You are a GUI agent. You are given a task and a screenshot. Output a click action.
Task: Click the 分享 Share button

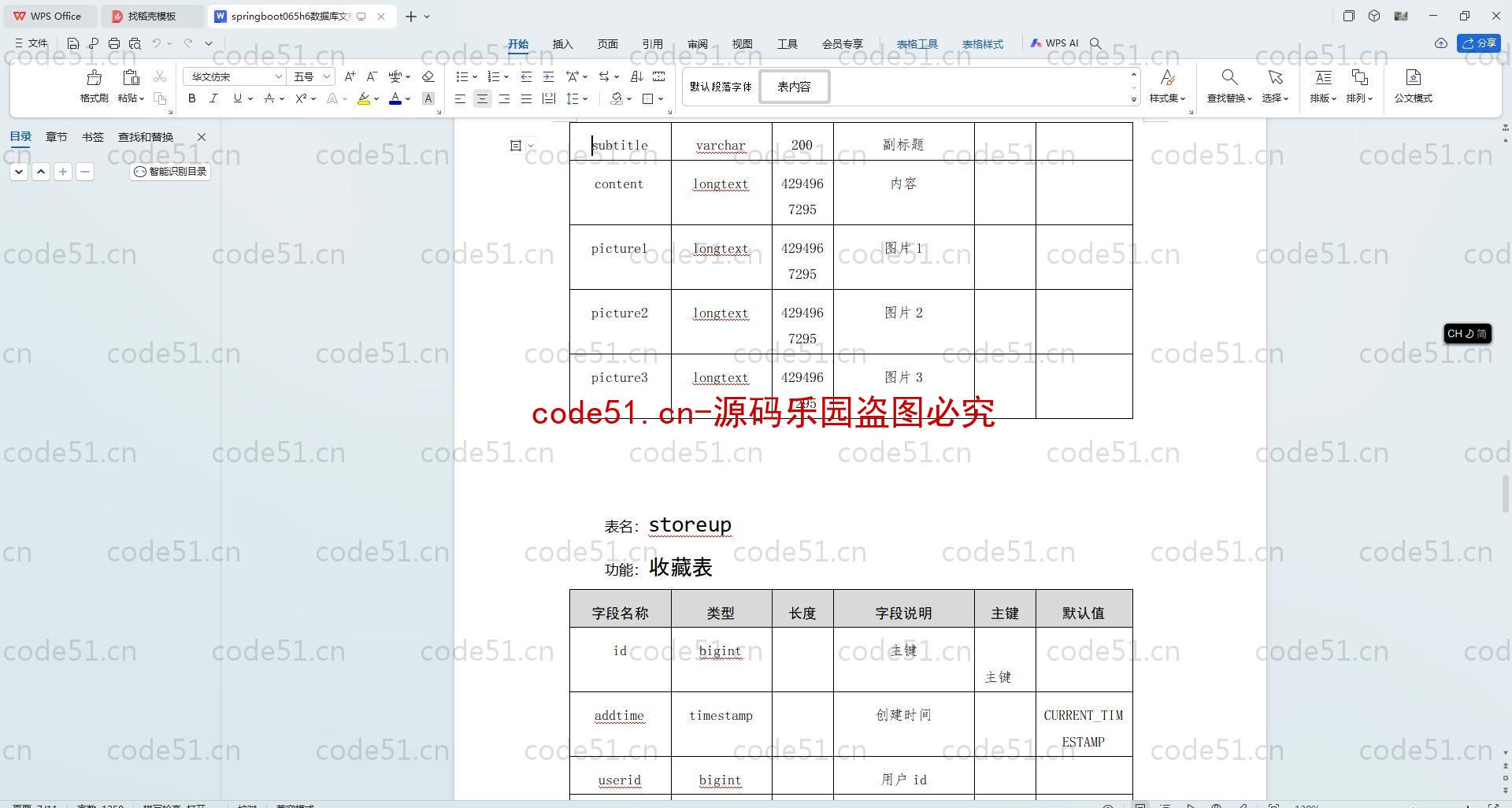click(1478, 43)
